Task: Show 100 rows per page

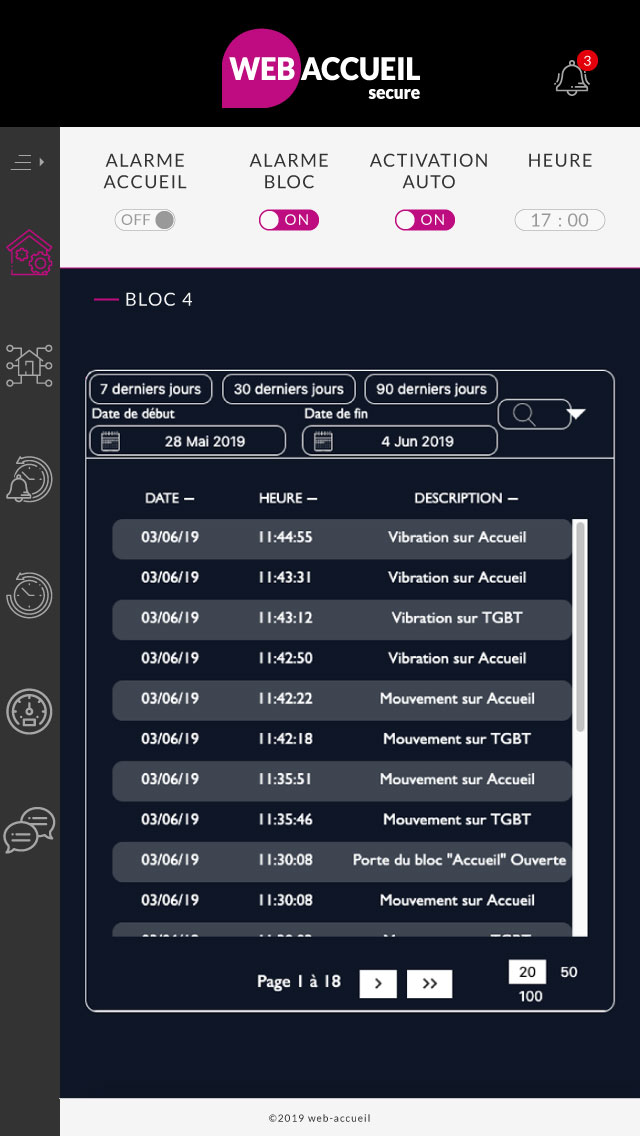Action: tap(531, 996)
